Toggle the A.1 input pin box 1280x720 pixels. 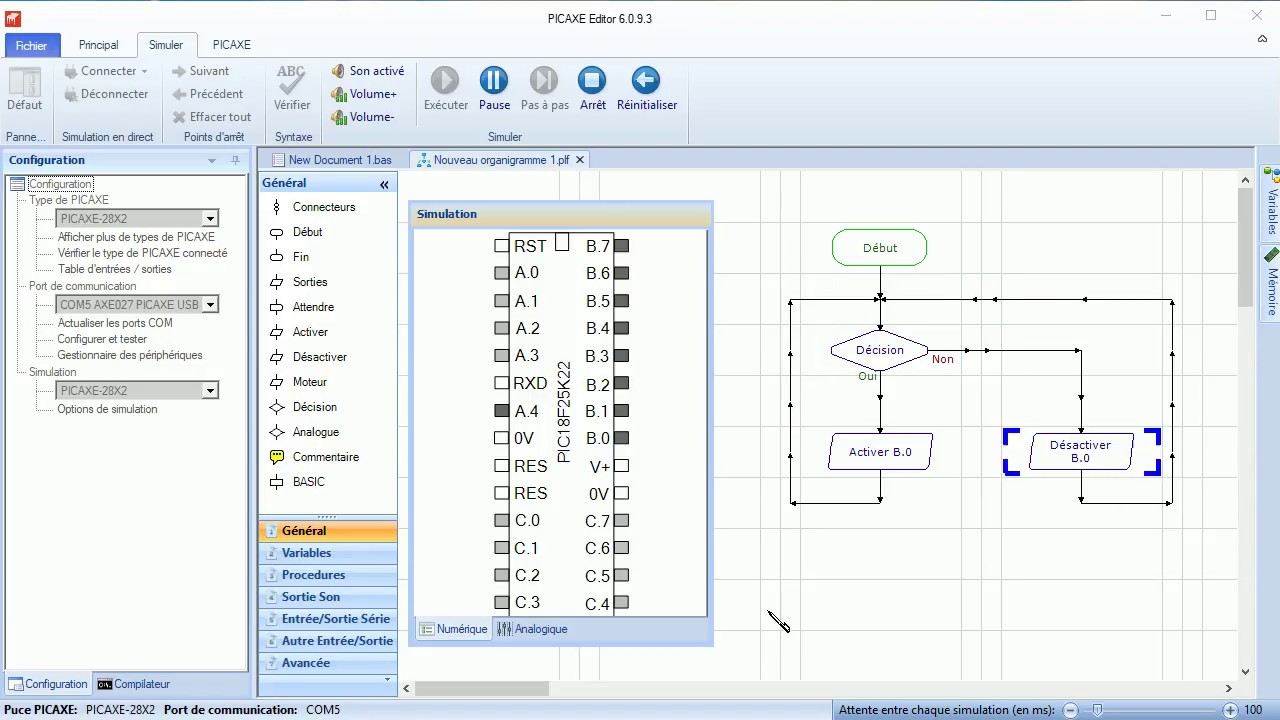click(x=501, y=300)
